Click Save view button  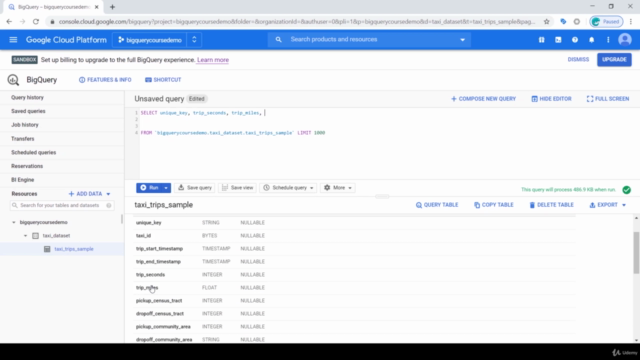pyautogui.click(x=238, y=188)
